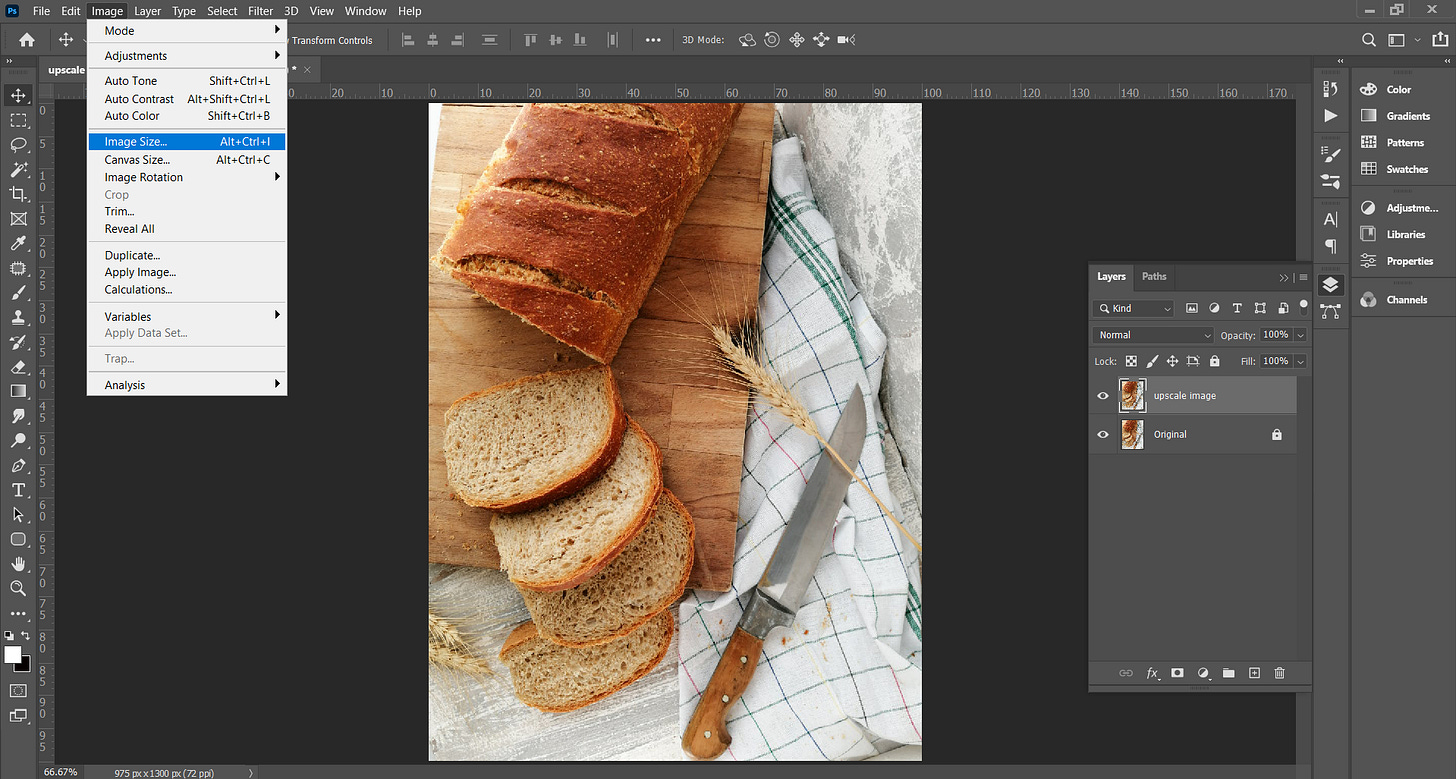Open the Swatches panel
This screenshot has height=779, width=1456.
point(1406,169)
